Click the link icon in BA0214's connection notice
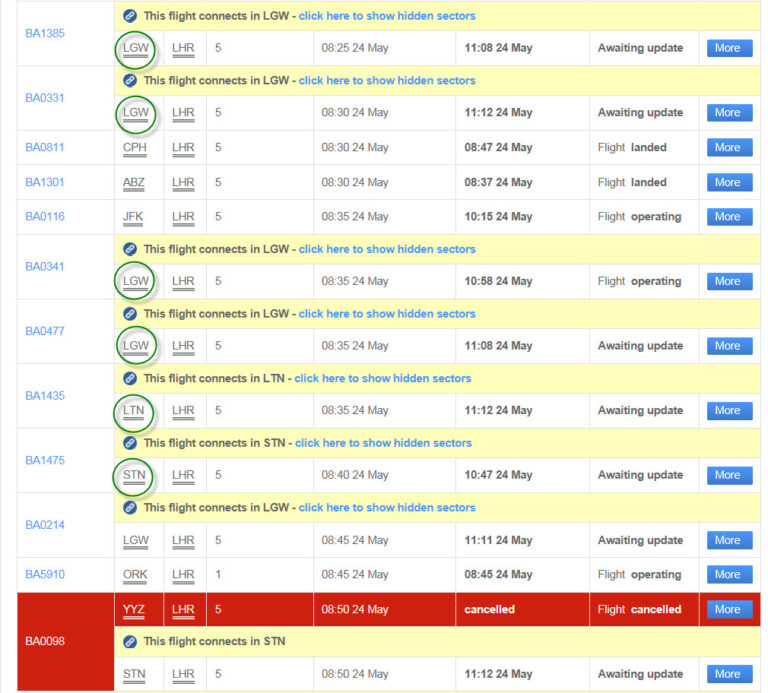The image size is (768, 693). 130,508
